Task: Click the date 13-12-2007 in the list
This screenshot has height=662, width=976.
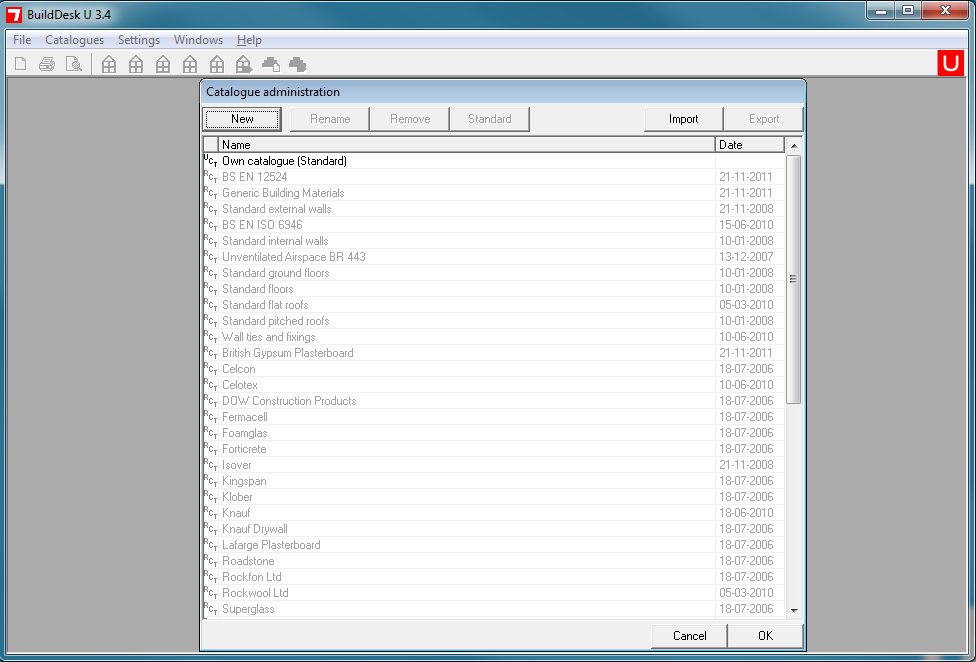Action: [x=746, y=257]
